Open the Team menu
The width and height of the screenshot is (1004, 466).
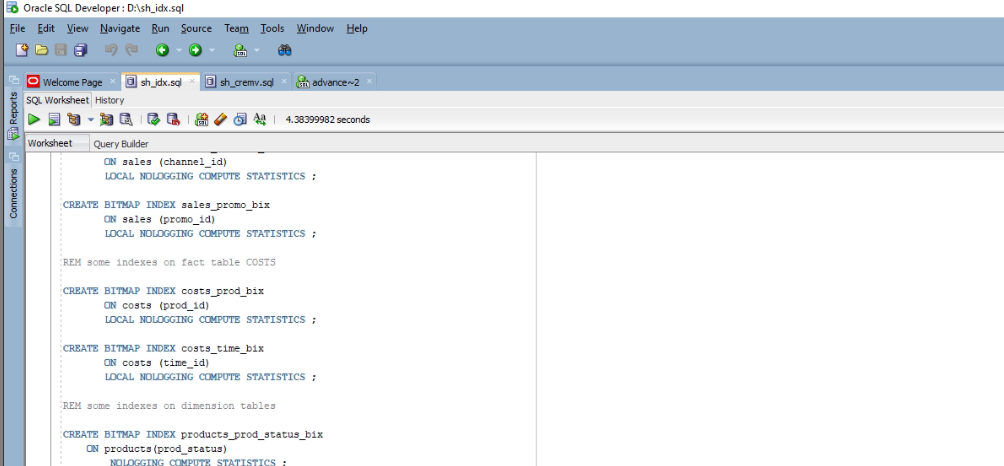pos(236,28)
